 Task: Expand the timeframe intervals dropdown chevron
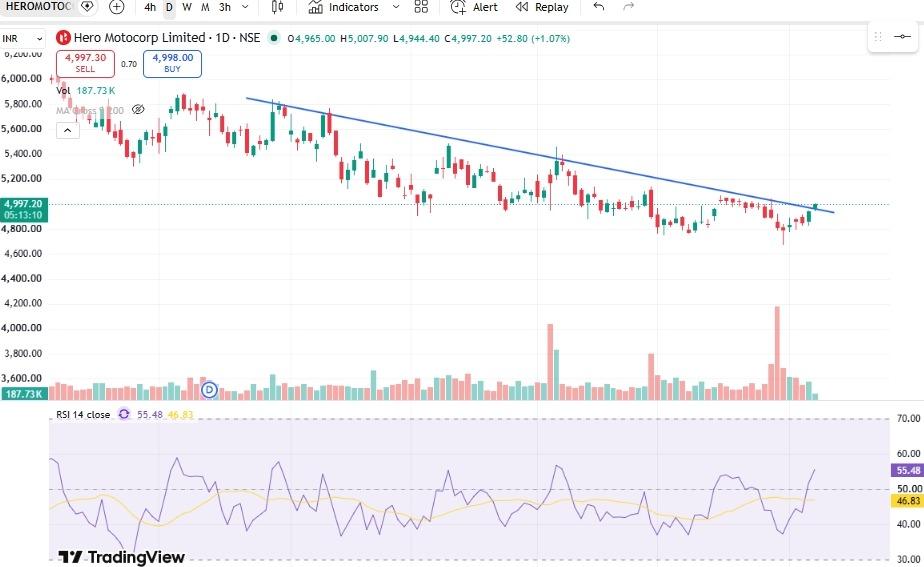point(245,7)
